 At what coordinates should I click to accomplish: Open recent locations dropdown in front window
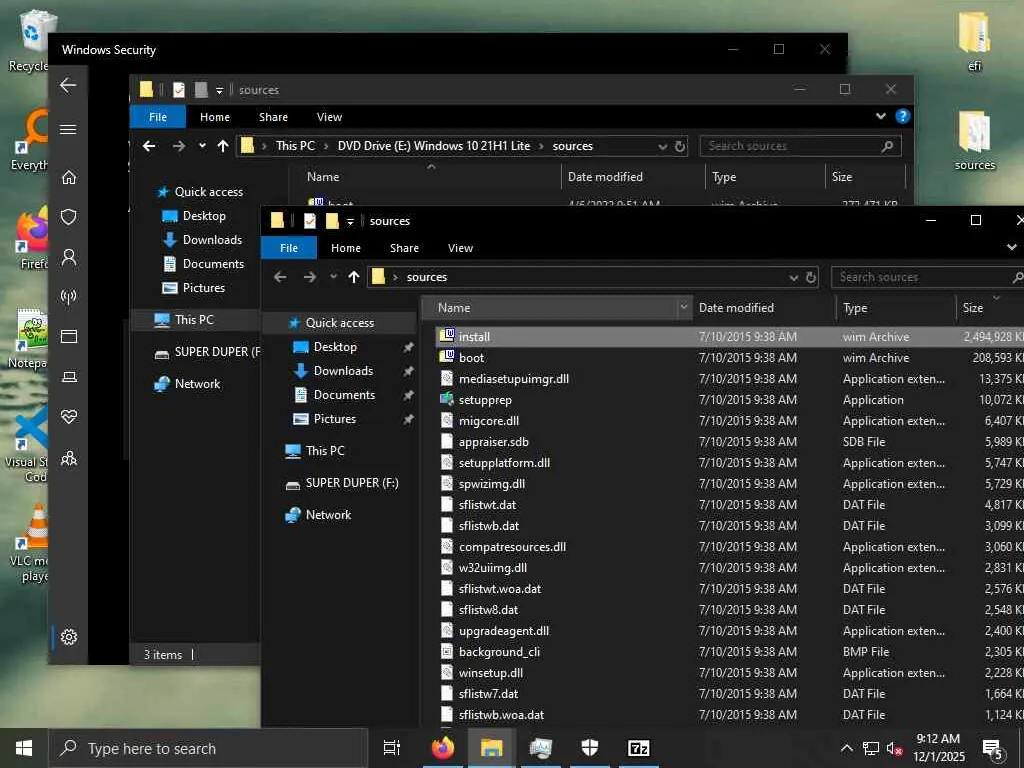333,277
